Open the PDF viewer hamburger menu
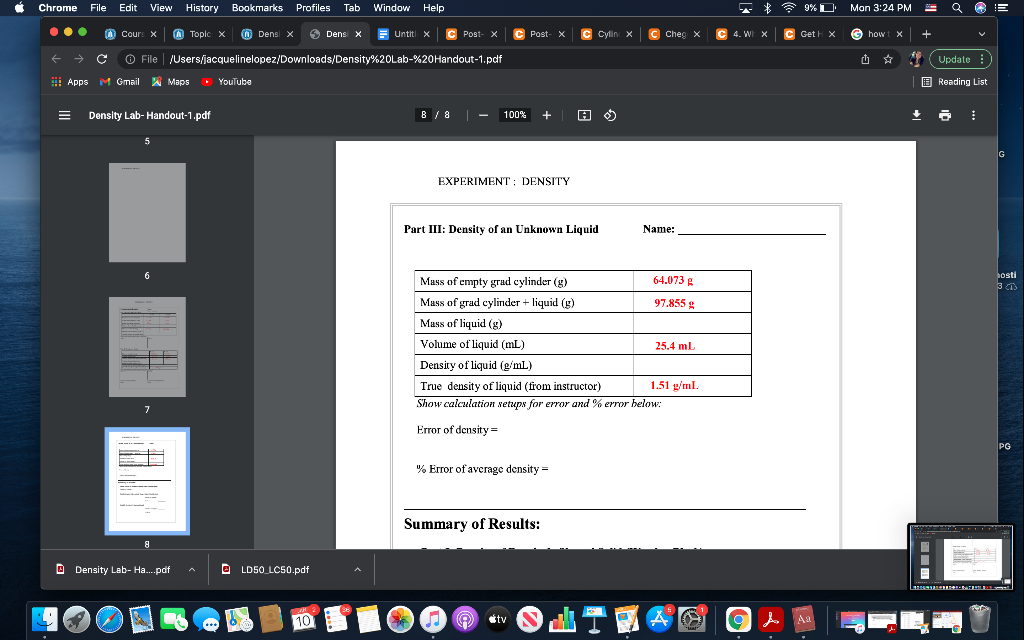Image resolution: width=1024 pixels, height=640 pixels. (64, 115)
